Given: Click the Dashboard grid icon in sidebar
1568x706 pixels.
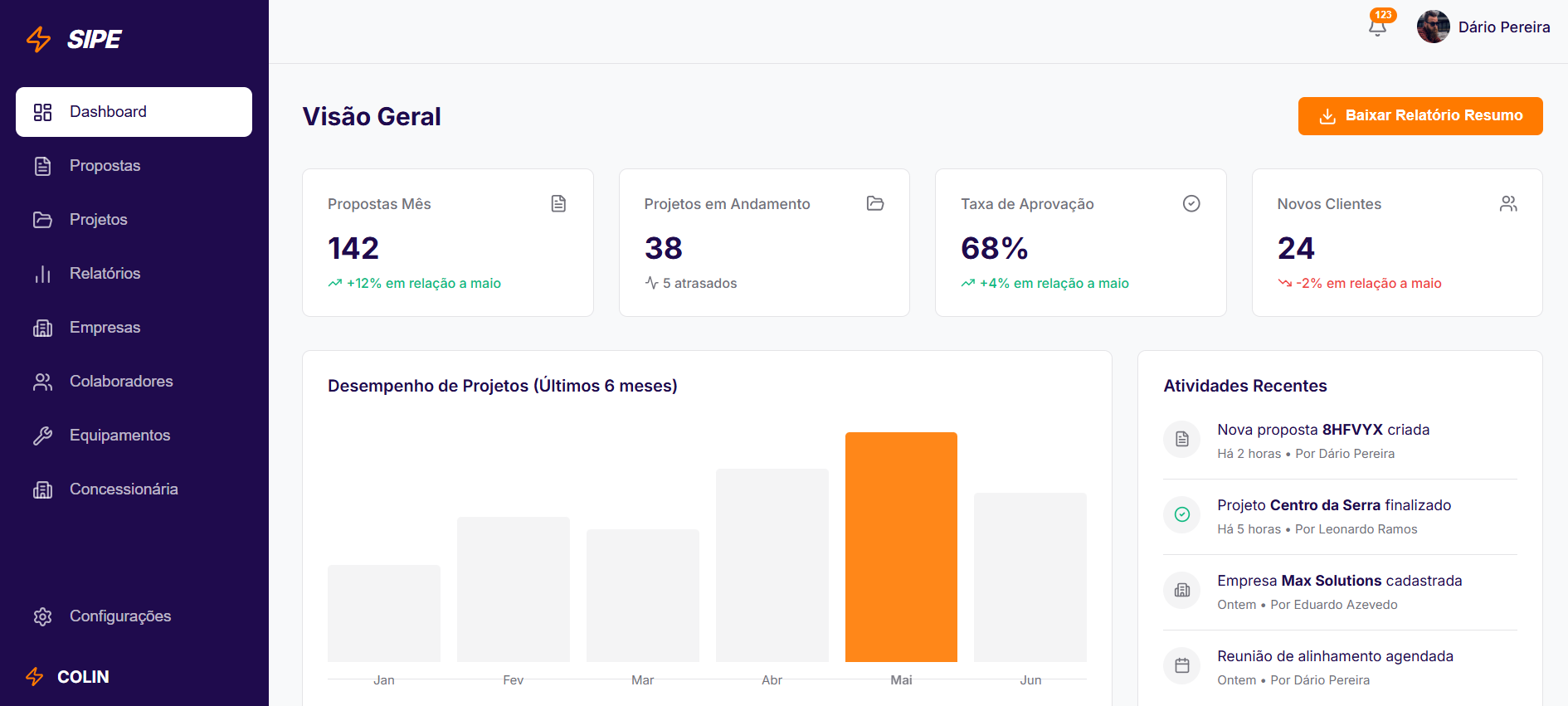Looking at the screenshot, I should pyautogui.click(x=42, y=112).
